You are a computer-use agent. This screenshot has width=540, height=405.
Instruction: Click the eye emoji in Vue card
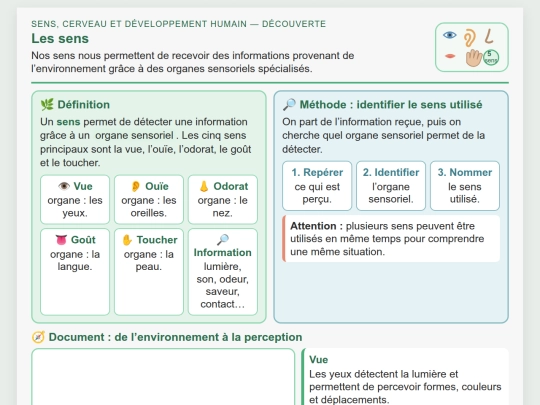[64, 186]
